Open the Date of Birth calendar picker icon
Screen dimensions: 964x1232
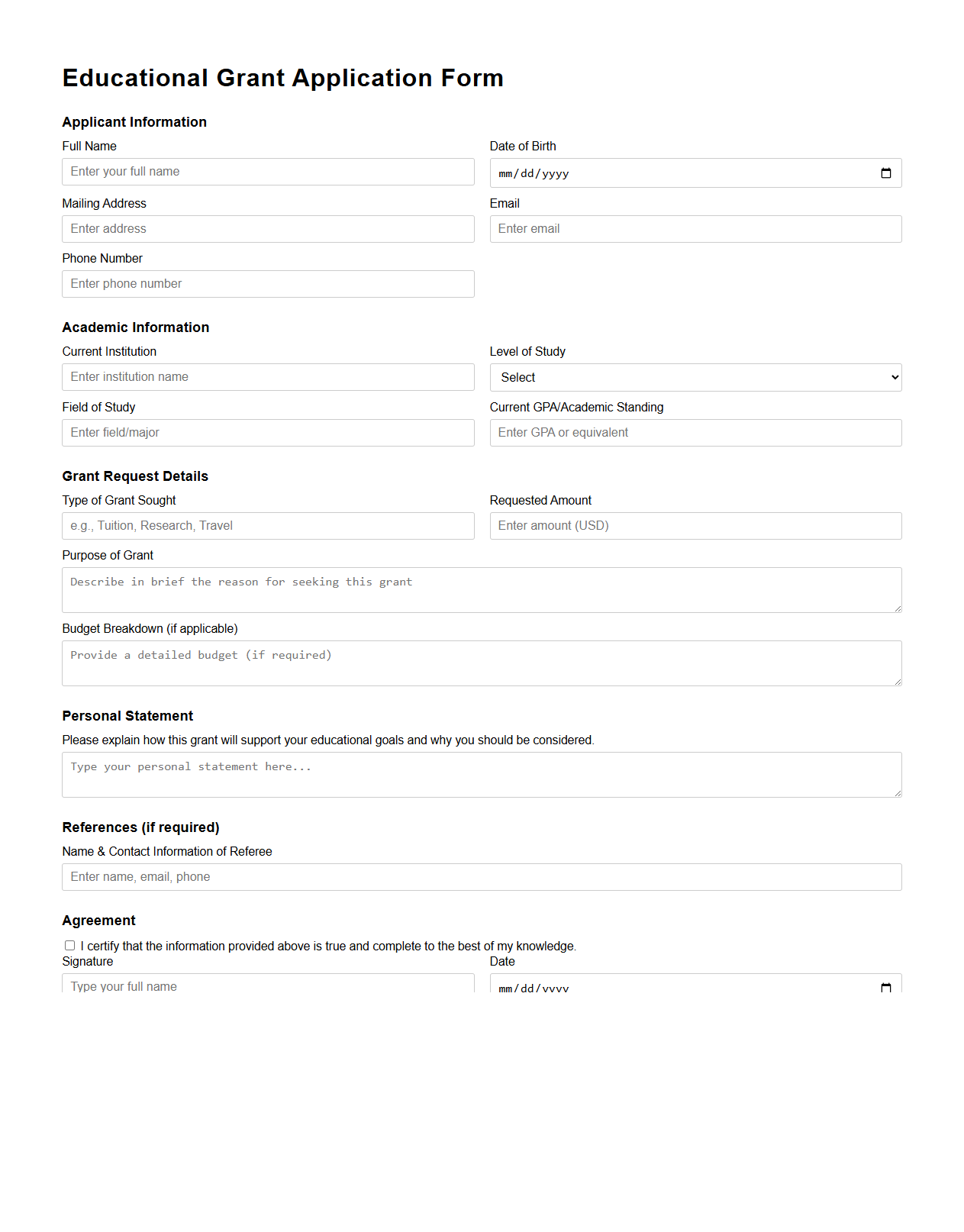click(885, 173)
